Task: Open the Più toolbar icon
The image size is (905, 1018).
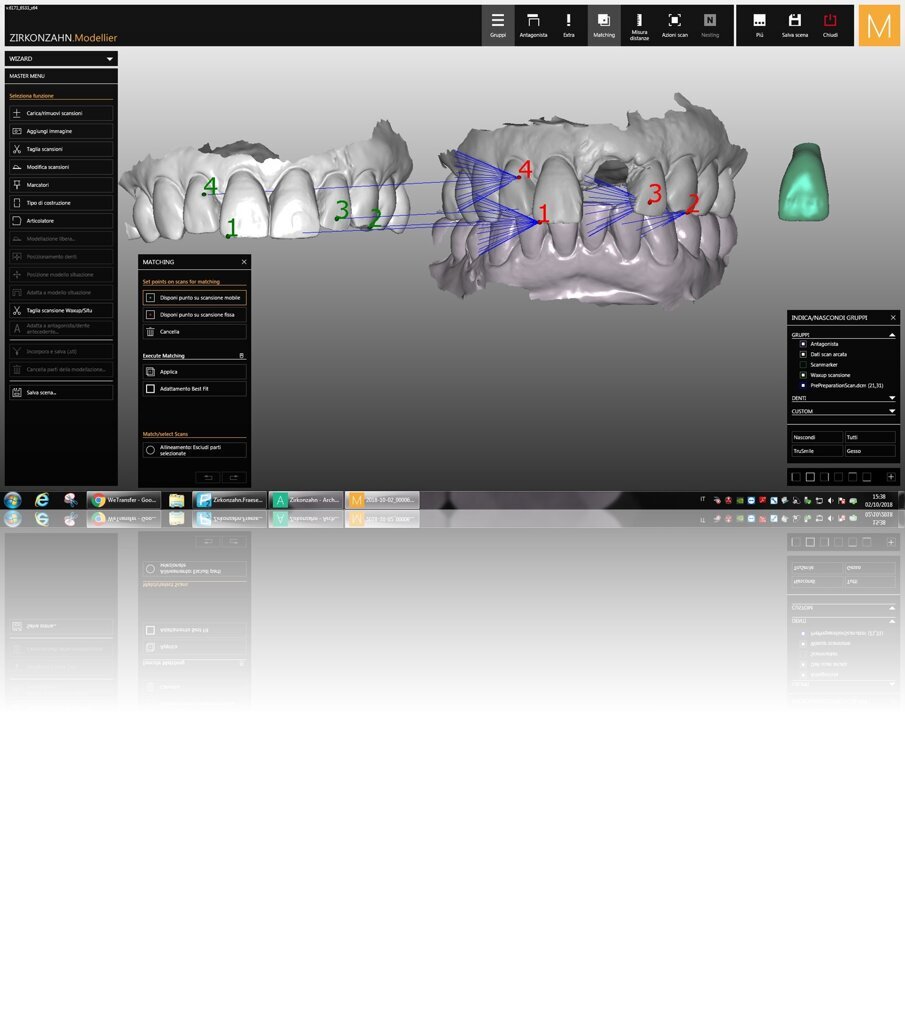Action: [x=759, y=25]
